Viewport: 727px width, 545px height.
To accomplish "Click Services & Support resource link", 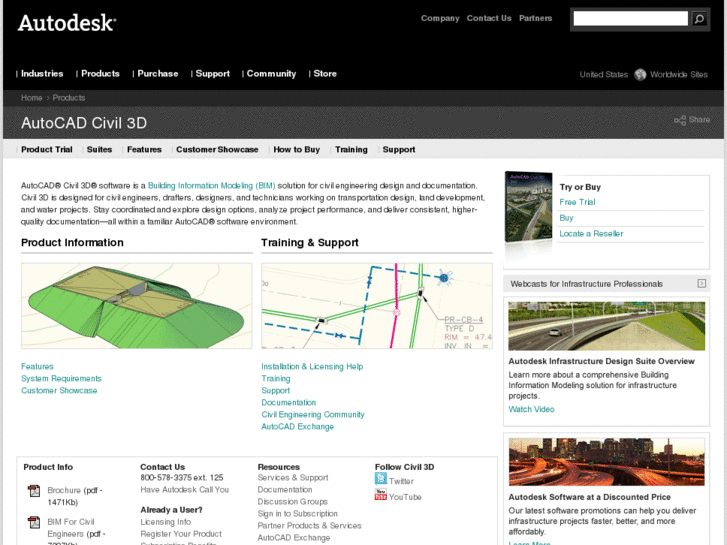I will point(293,478).
